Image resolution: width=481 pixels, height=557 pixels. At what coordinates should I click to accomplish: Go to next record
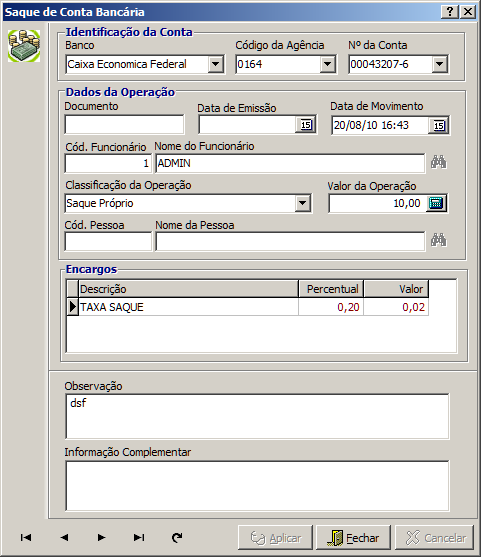tap(101, 537)
